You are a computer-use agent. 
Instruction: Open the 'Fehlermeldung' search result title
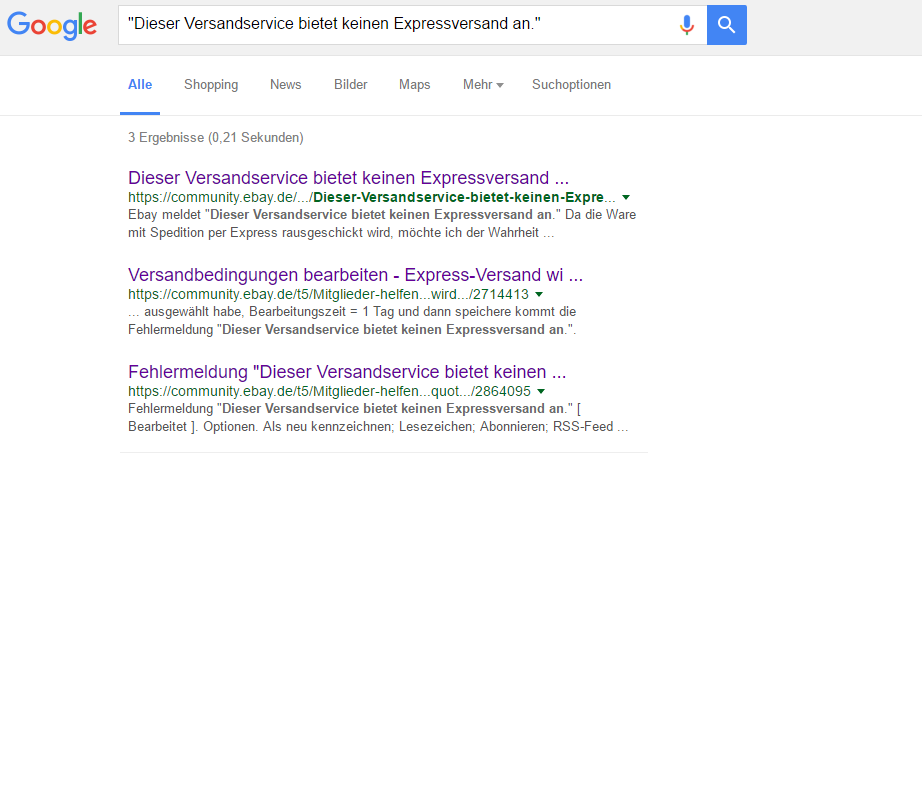tap(347, 372)
